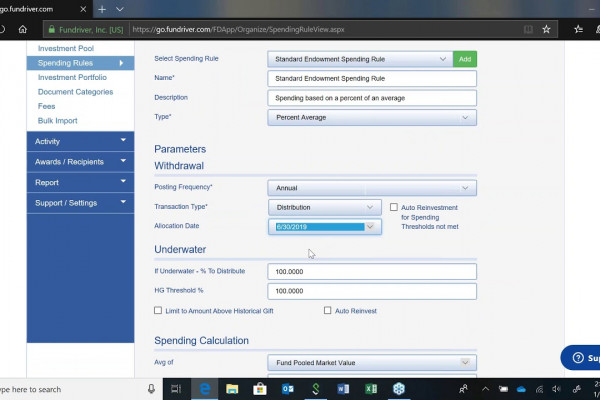
Task: Click the browser Home icon
Action: 22,30
